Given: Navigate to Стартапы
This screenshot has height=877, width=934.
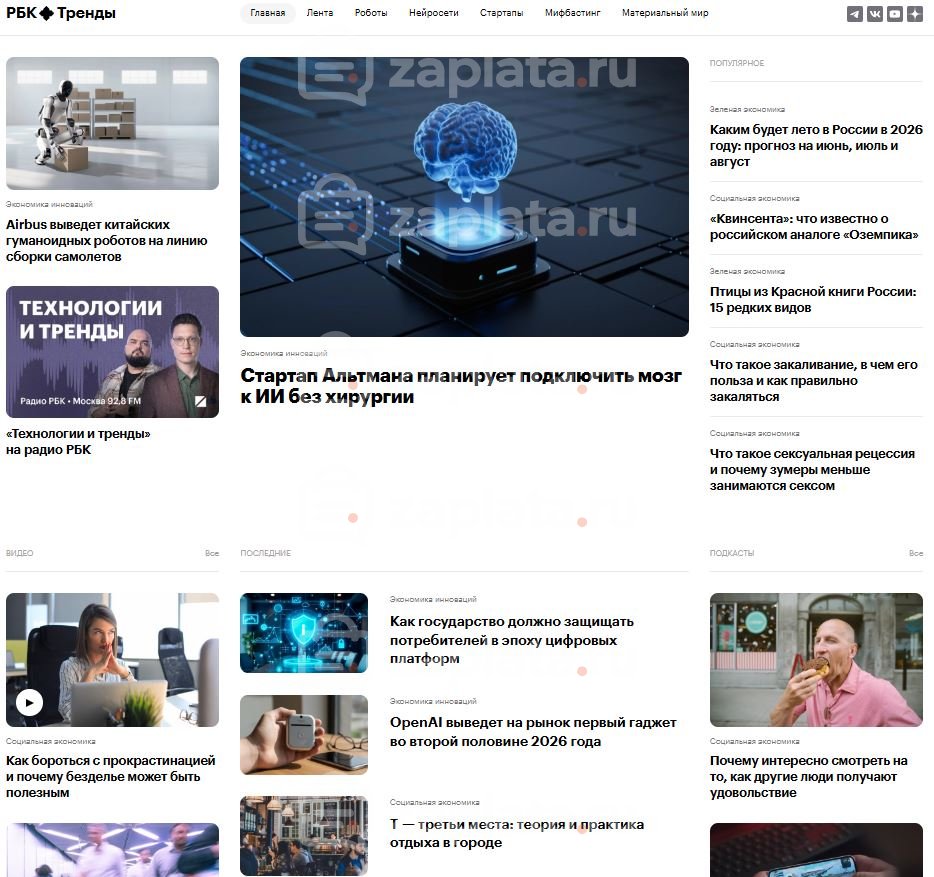Looking at the screenshot, I should 502,13.
